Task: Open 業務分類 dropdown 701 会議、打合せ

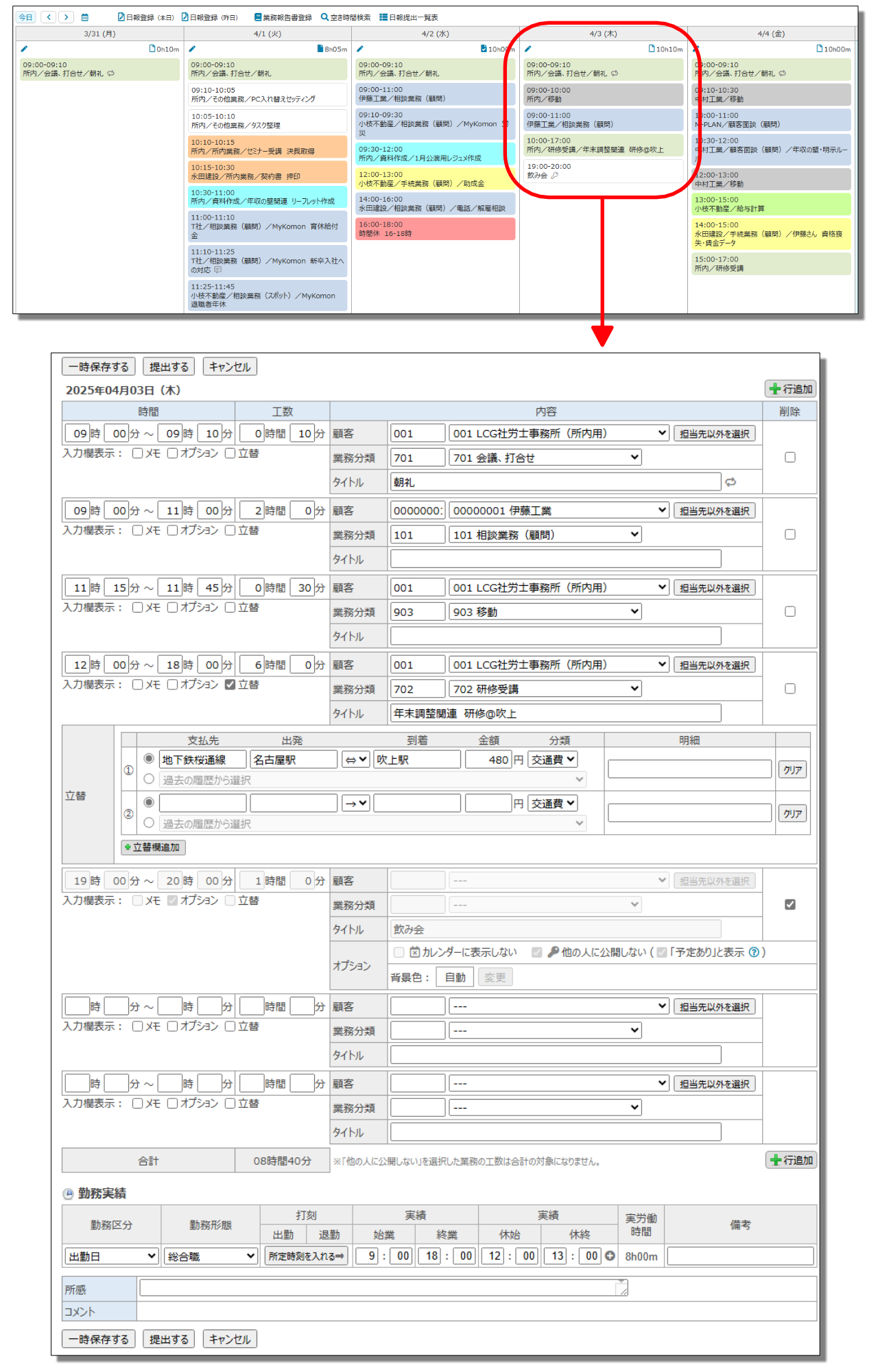Action: click(545, 458)
